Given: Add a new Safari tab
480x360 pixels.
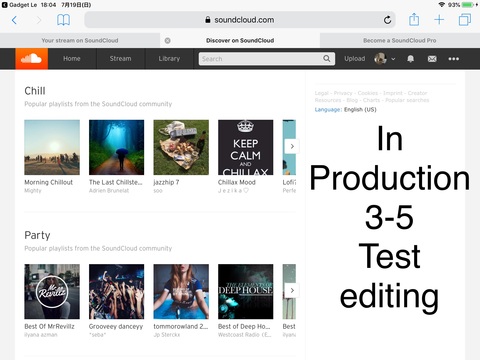Looking at the screenshot, I should [439, 20].
